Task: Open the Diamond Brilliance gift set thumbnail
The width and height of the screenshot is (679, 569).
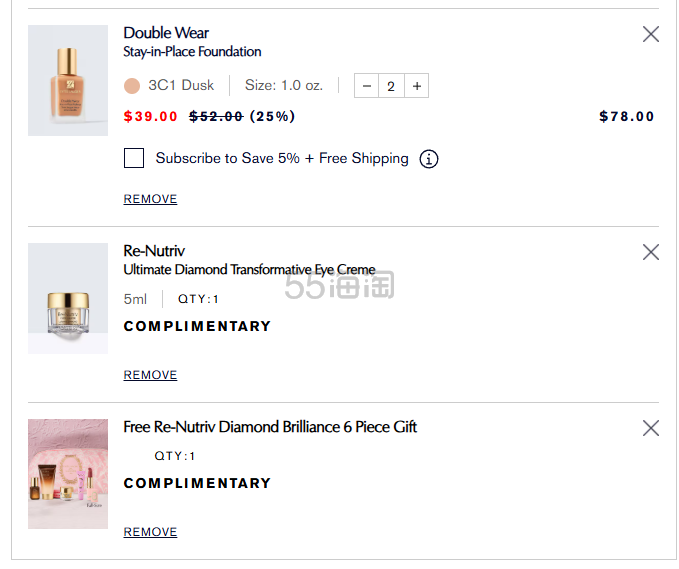Action: 68,474
